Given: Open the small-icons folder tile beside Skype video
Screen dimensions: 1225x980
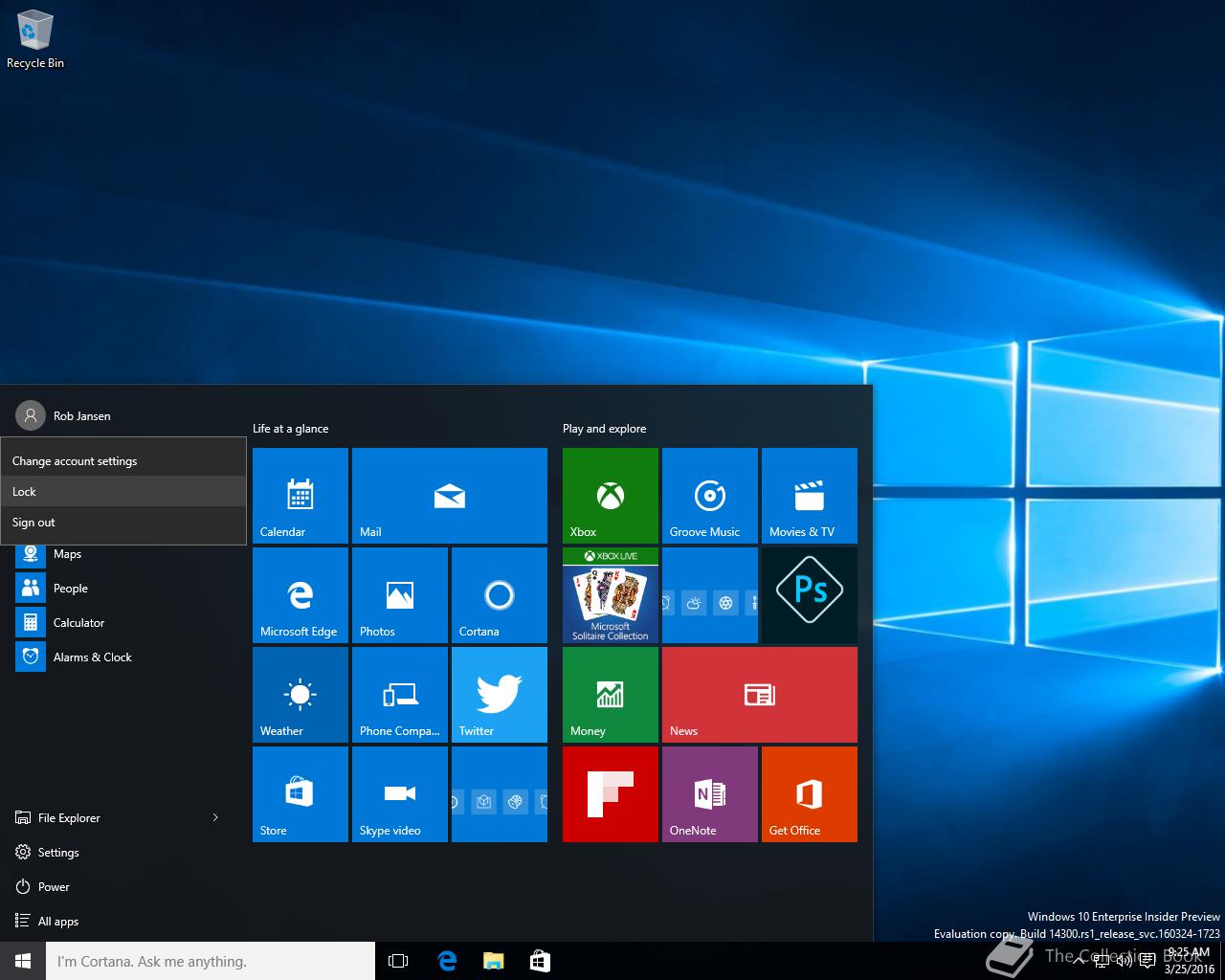Looking at the screenshot, I should pyautogui.click(x=500, y=794).
